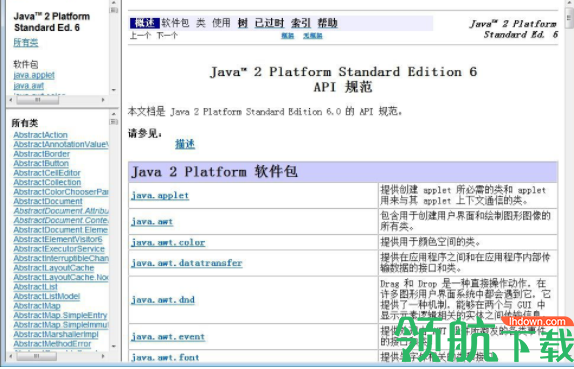The height and width of the screenshot is (369, 574).
Task: Open the AbstractAction class link
Action: pyautogui.click(x=40, y=135)
